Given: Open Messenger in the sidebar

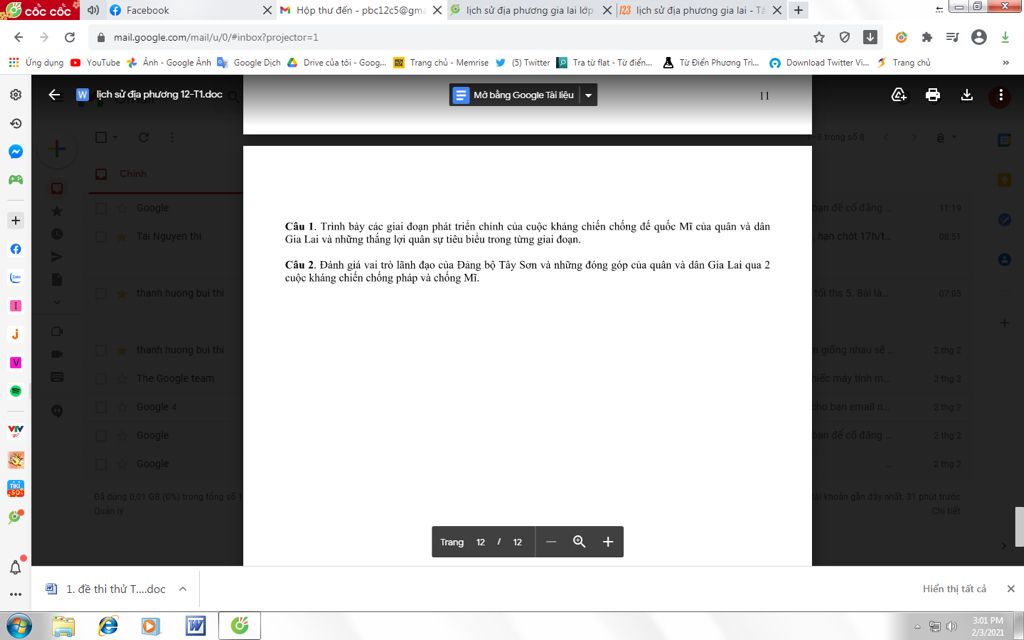Looking at the screenshot, I should 16,152.
